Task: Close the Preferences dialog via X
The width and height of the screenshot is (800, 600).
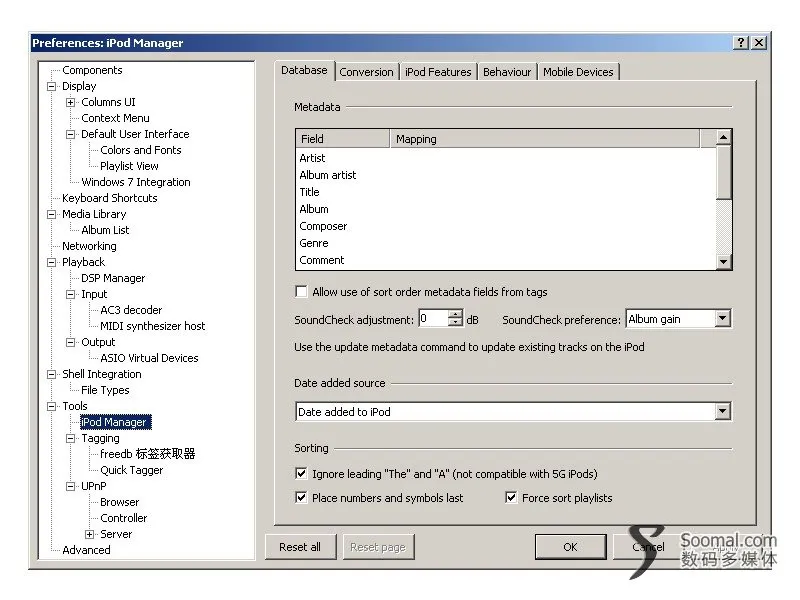Action: tap(759, 43)
